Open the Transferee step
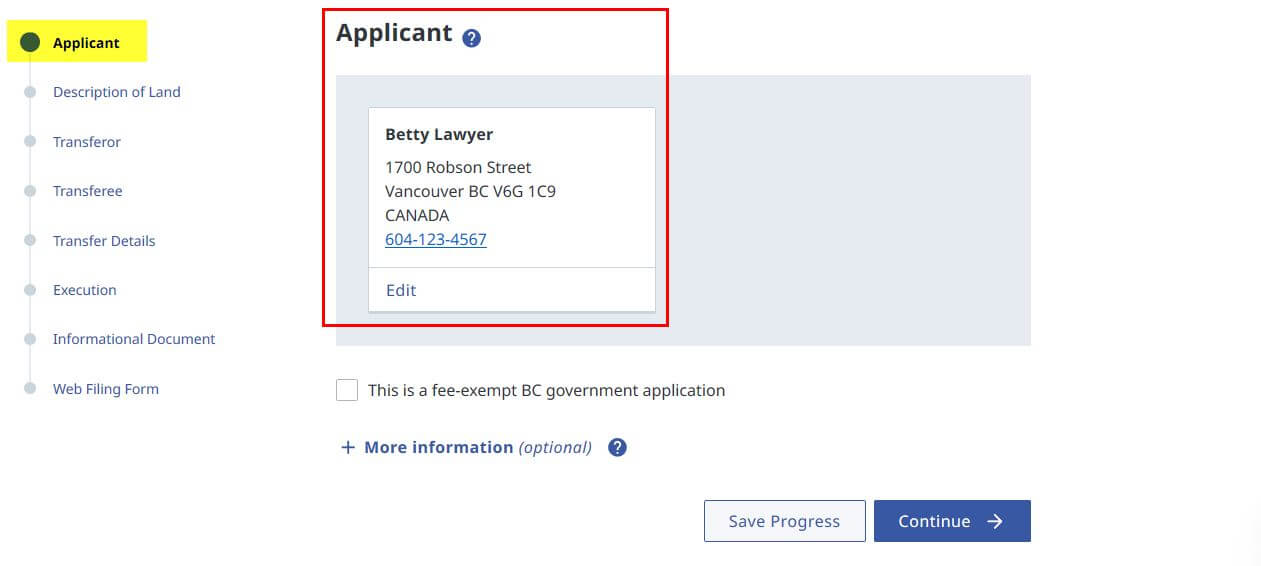Screen dimensions: 1261x566 pyautogui.click(x=88, y=191)
